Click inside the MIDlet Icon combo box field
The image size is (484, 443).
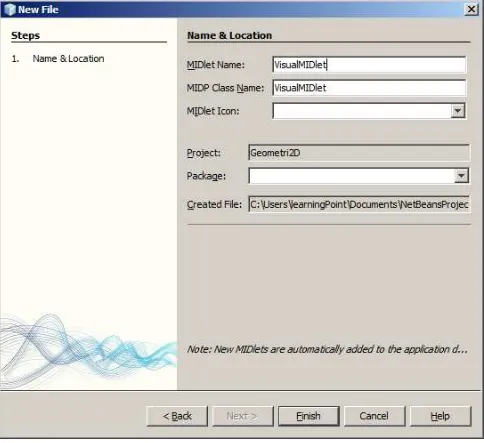[362, 111]
